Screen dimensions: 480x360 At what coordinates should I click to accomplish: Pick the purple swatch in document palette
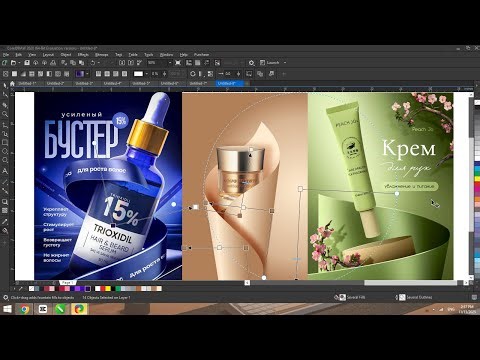click(x=78, y=289)
